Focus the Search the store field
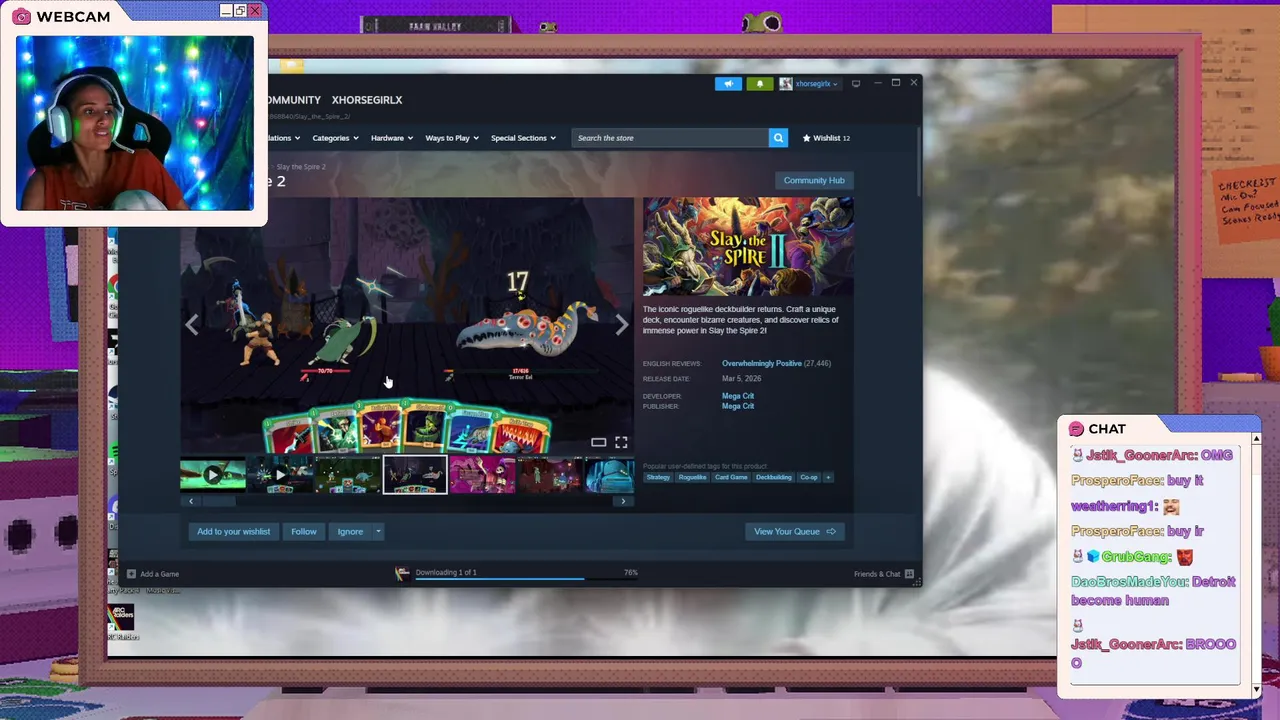The height and width of the screenshot is (720, 1280). tap(670, 138)
